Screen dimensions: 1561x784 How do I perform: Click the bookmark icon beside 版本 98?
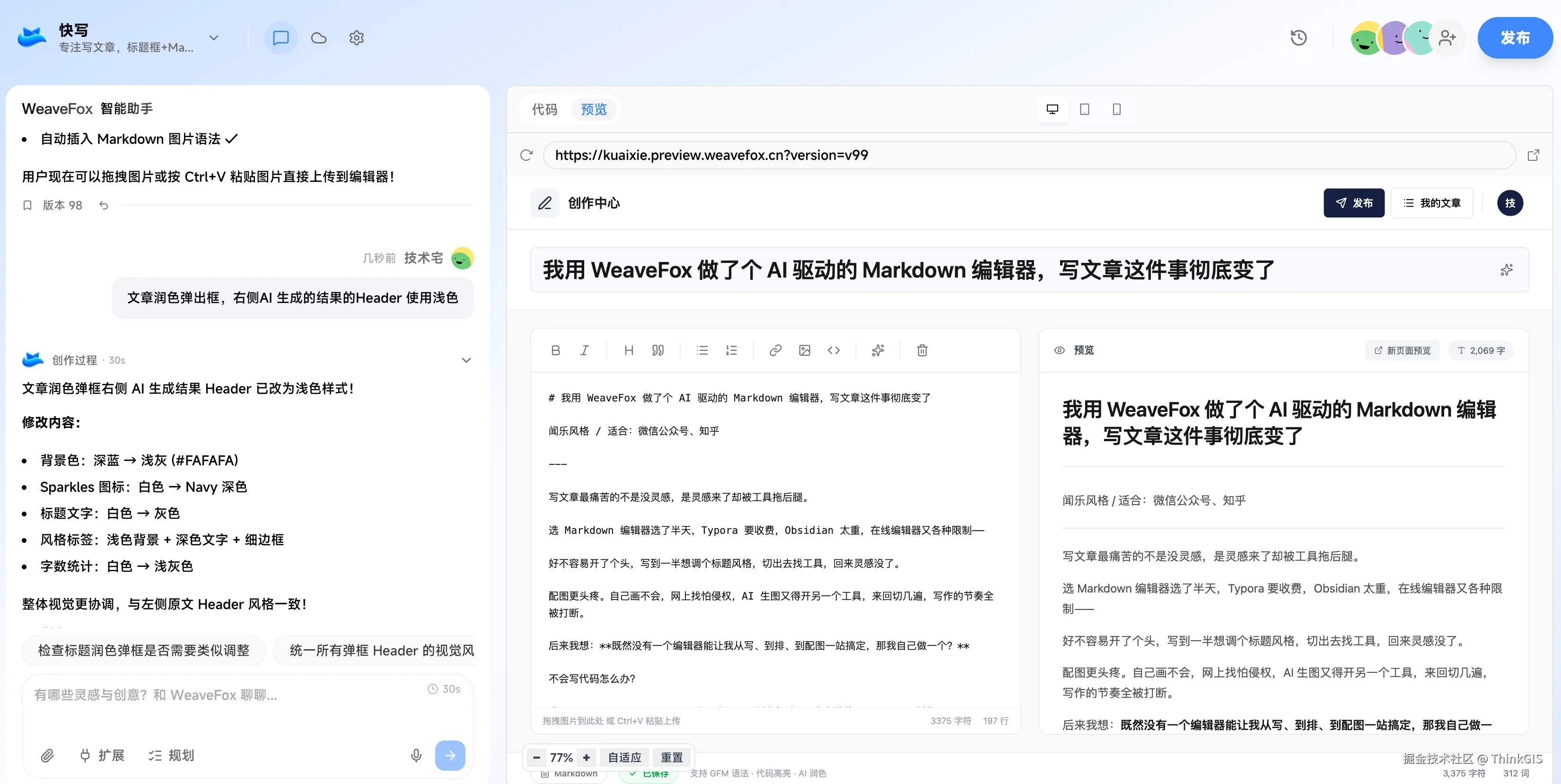27,205
